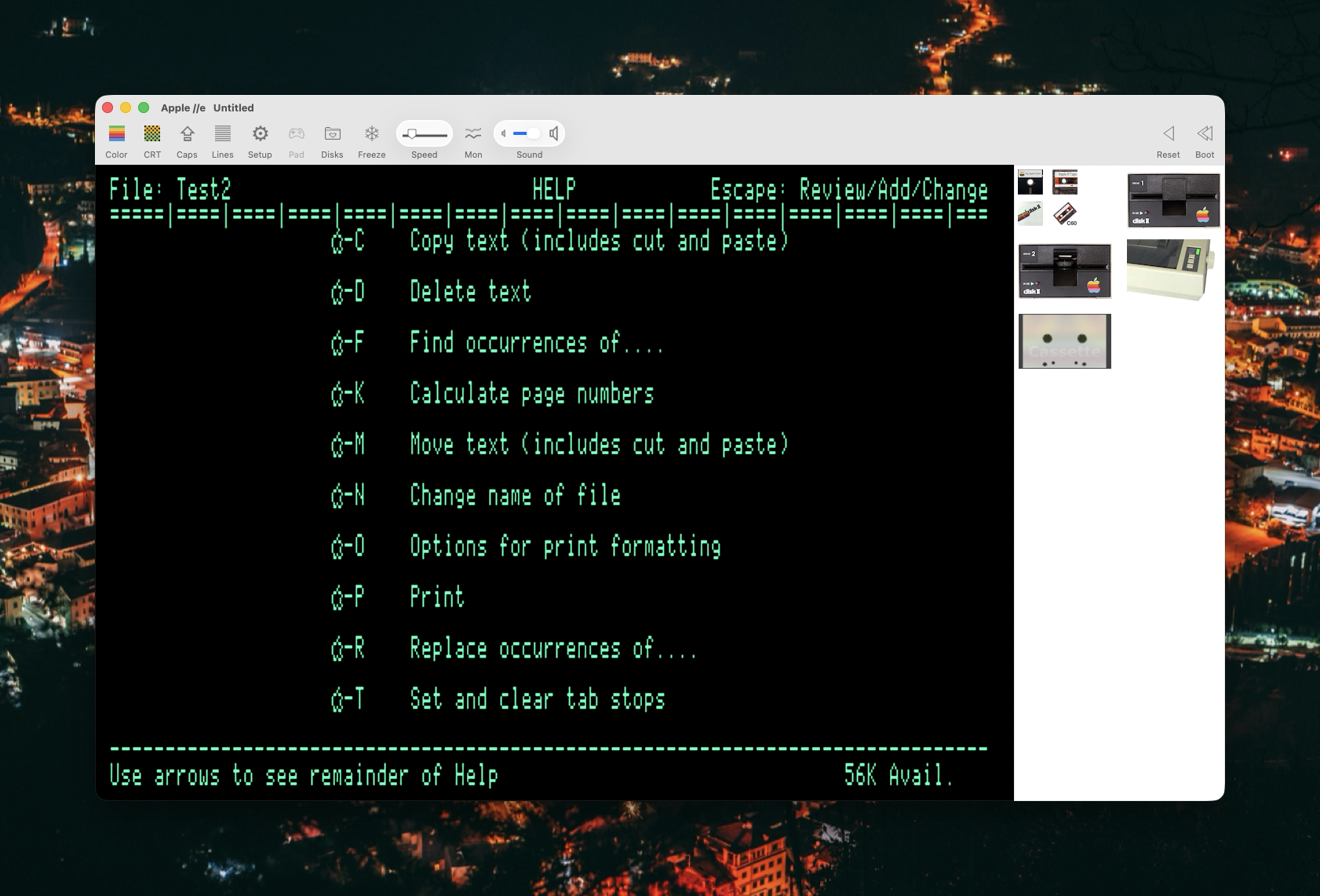Click the 'Copy text' help line
Screen dimensions: 1320x896
[560, 241]
